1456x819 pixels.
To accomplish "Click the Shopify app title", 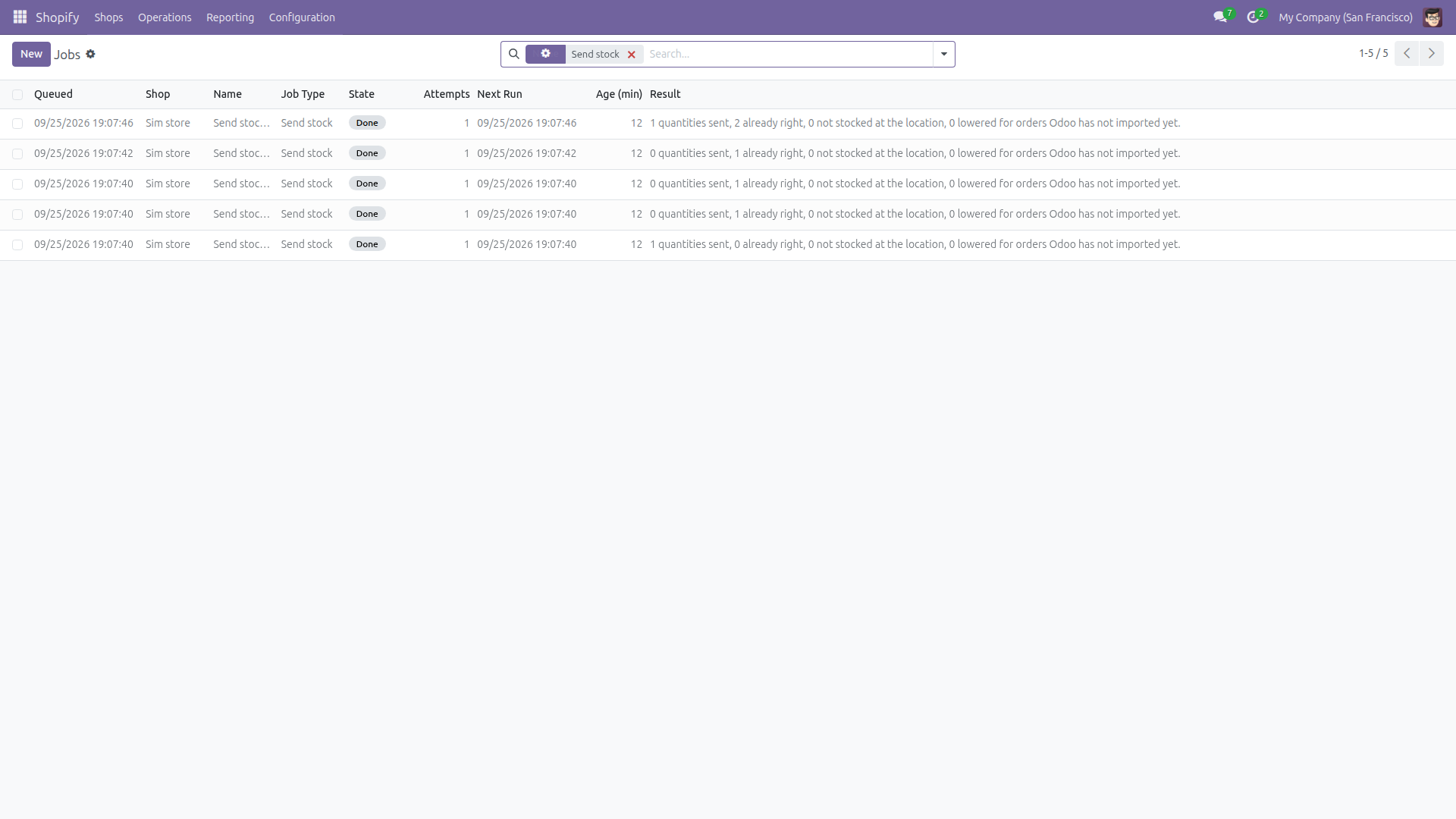I will point(58,17).
